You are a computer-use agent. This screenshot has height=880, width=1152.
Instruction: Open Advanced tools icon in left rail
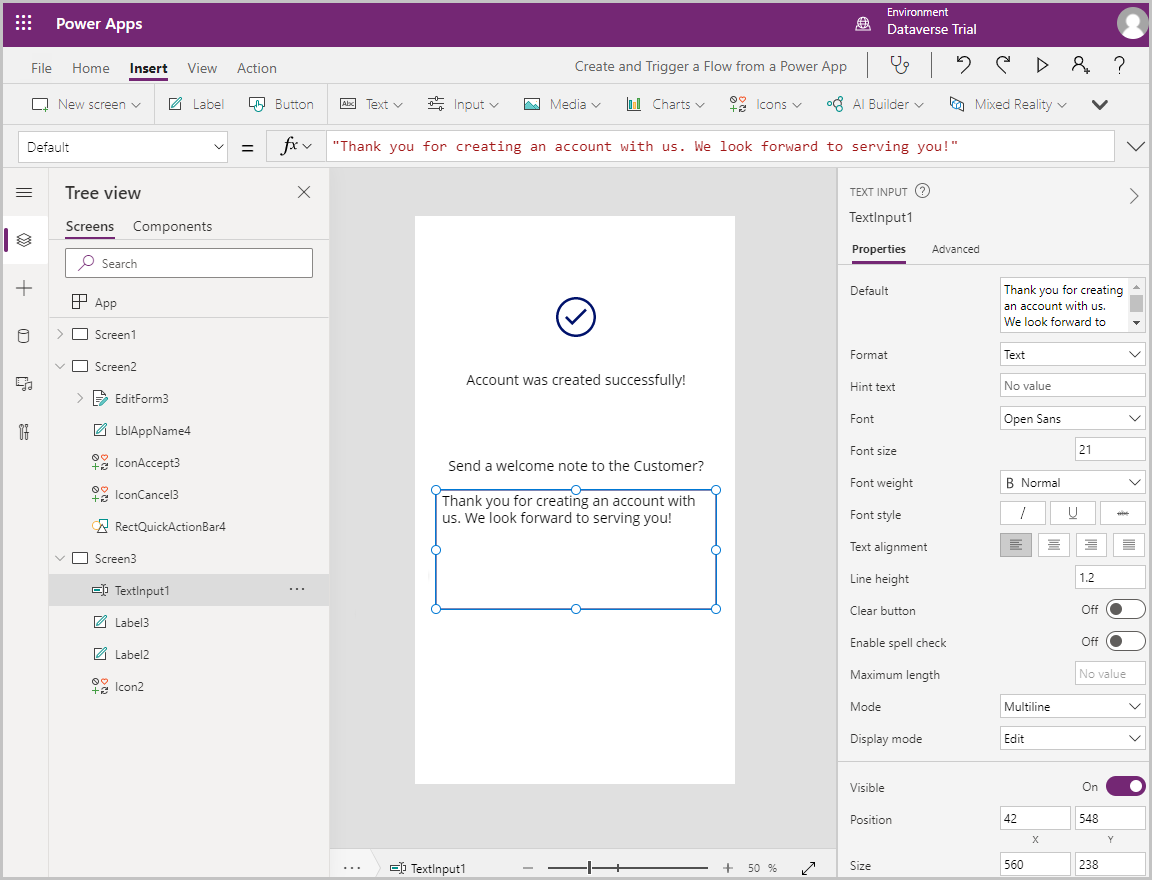pos(24,432)
